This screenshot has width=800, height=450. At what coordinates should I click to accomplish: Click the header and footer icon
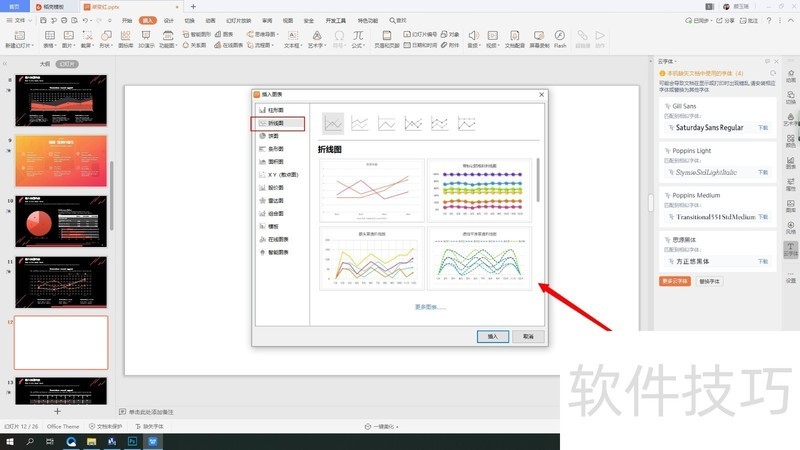(x=387, y=39)
